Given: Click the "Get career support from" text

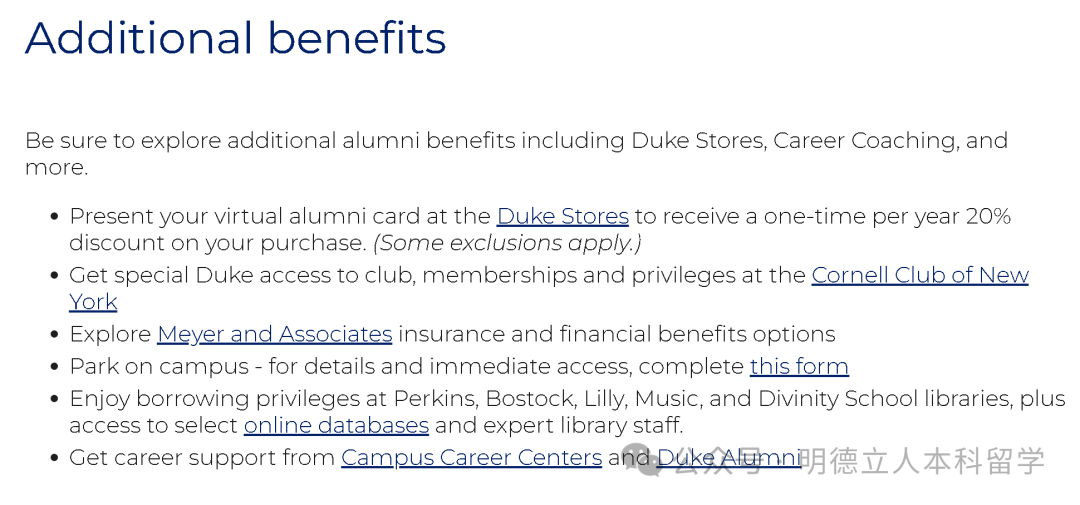Looking at the screenshot, I should [202, 458].
